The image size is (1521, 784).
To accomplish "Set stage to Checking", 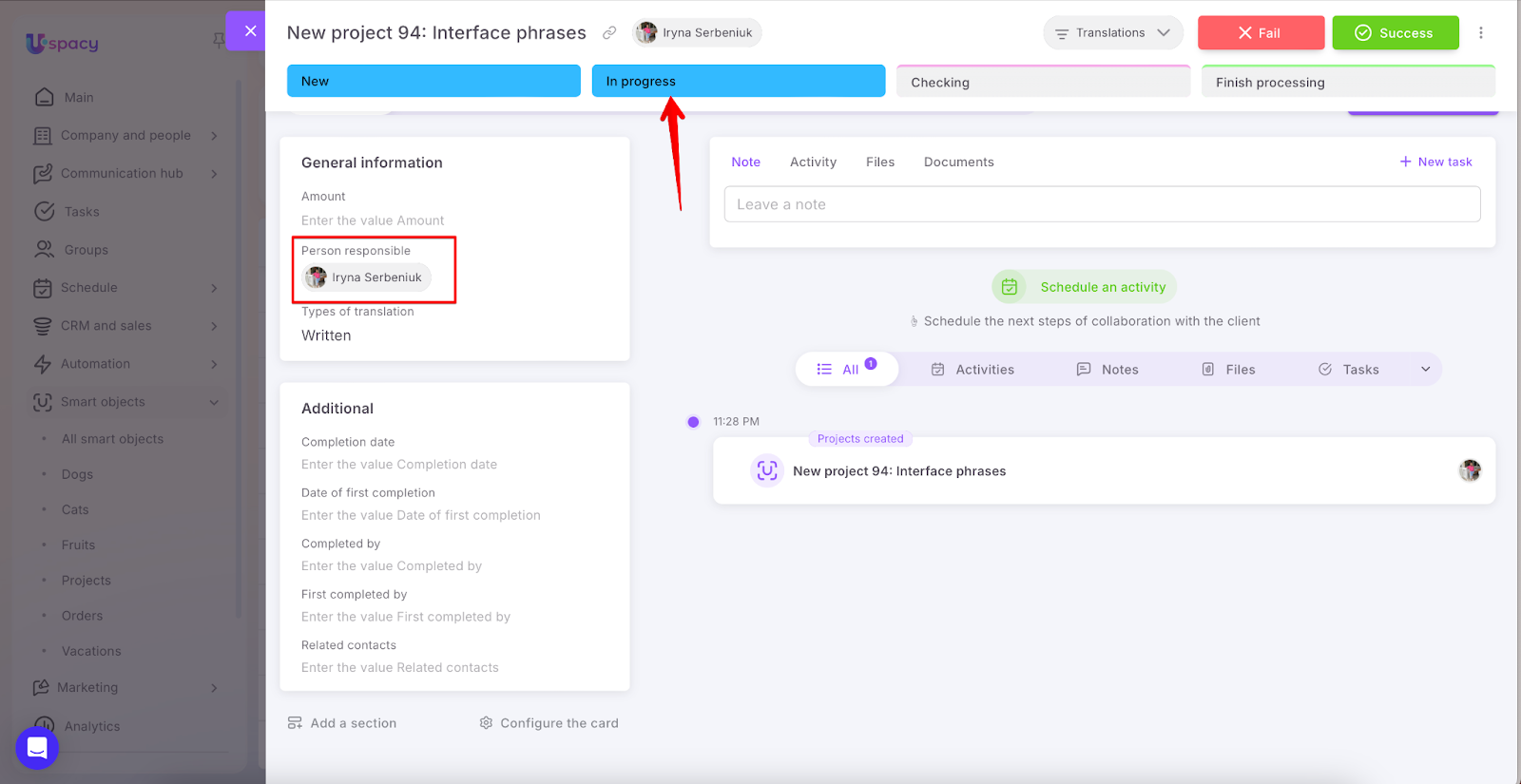I will pyautogui.click(x=1043, y=83).
